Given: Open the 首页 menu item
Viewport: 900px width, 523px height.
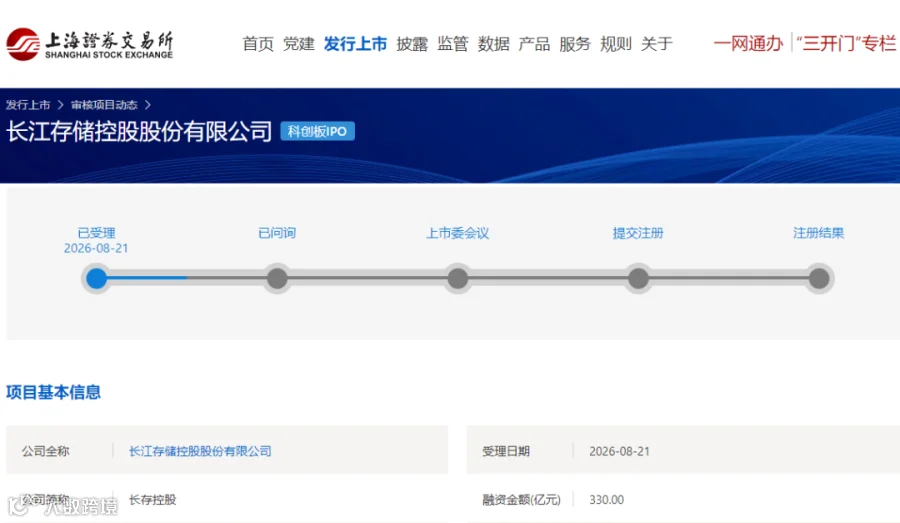Looking at the screenshot, I should tap(258, 44).
